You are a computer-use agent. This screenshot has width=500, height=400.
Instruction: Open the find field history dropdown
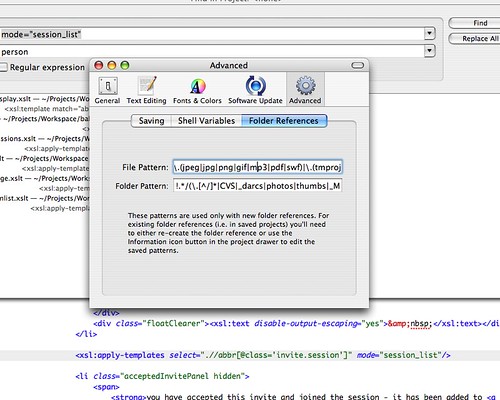click(x=430, y=33)
